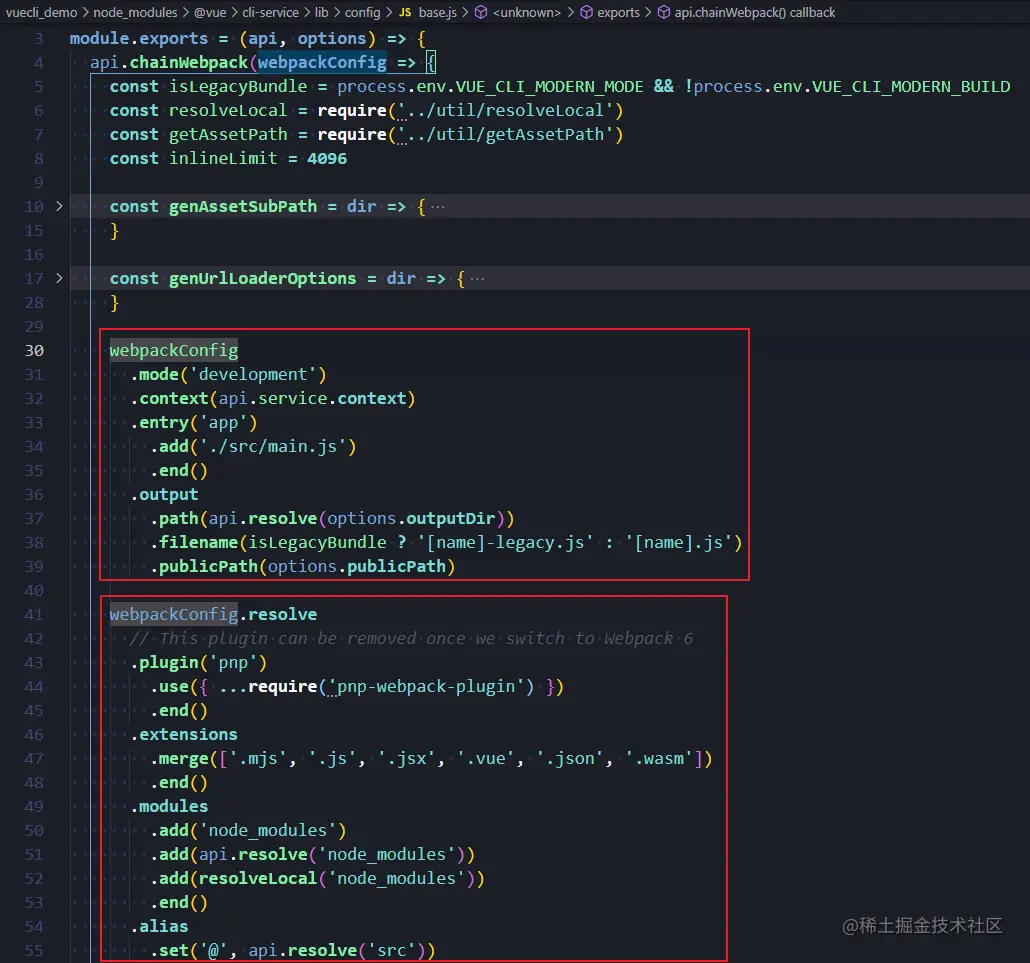Click the 'pnp' plugin string on line 43

[233, 663]
